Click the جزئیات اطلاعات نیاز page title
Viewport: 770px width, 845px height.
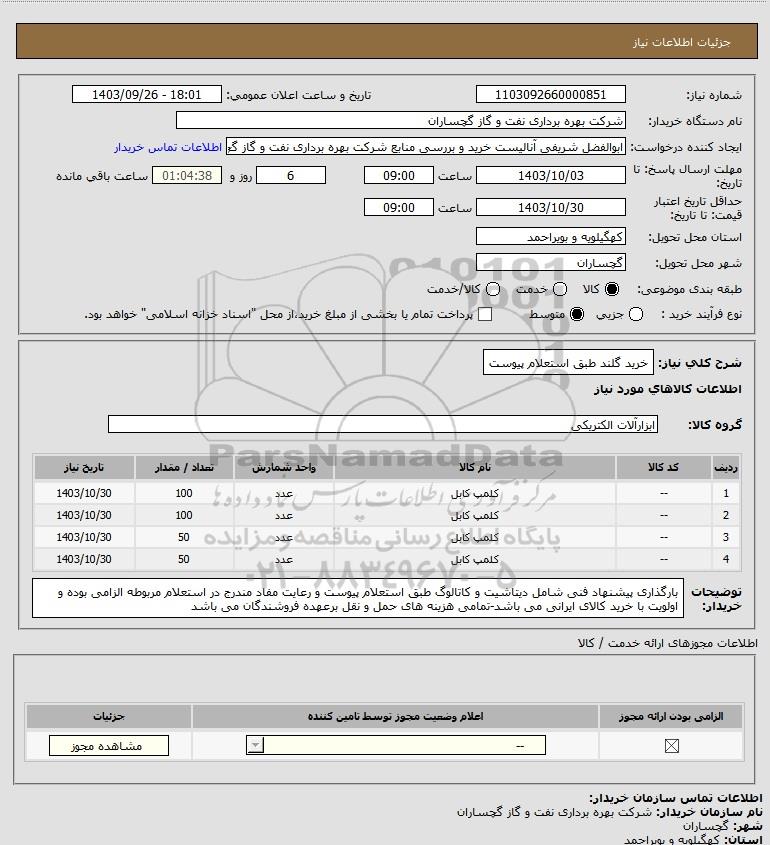(682, 42)
